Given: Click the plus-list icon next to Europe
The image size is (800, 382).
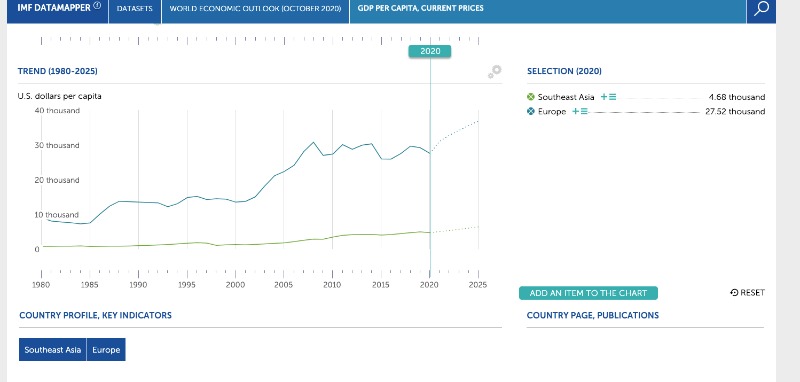Looking at the screenshot, I should (x=580, y=111).
